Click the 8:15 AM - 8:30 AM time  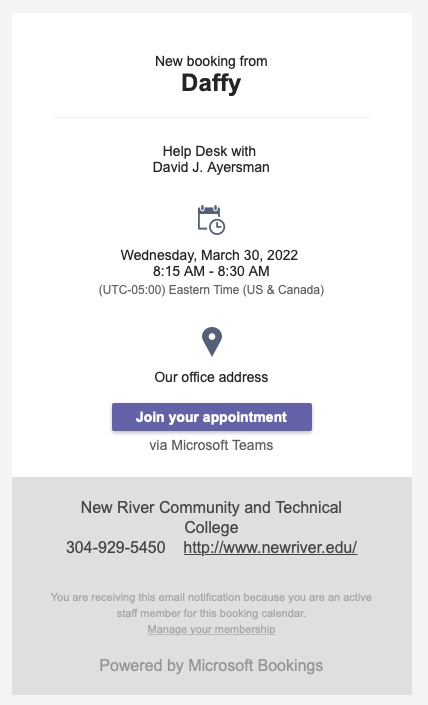point(211,271)
